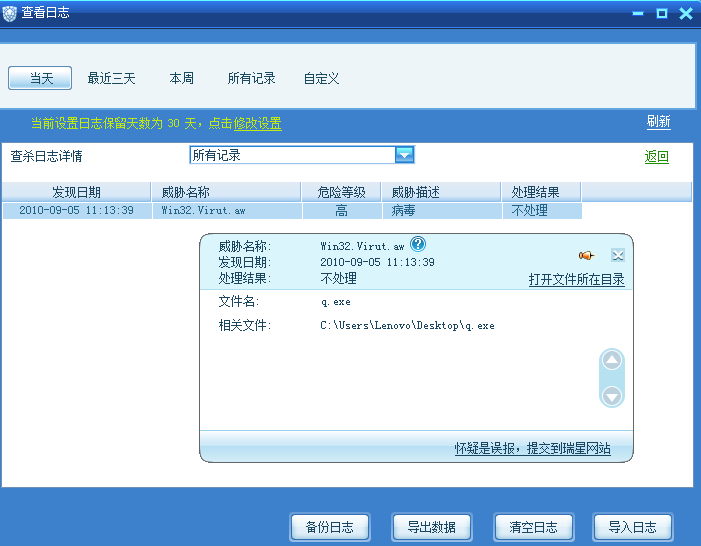This screenshot has height=546, width=701.
Task: Click the file name q.exe in popup
Action: 336,302
